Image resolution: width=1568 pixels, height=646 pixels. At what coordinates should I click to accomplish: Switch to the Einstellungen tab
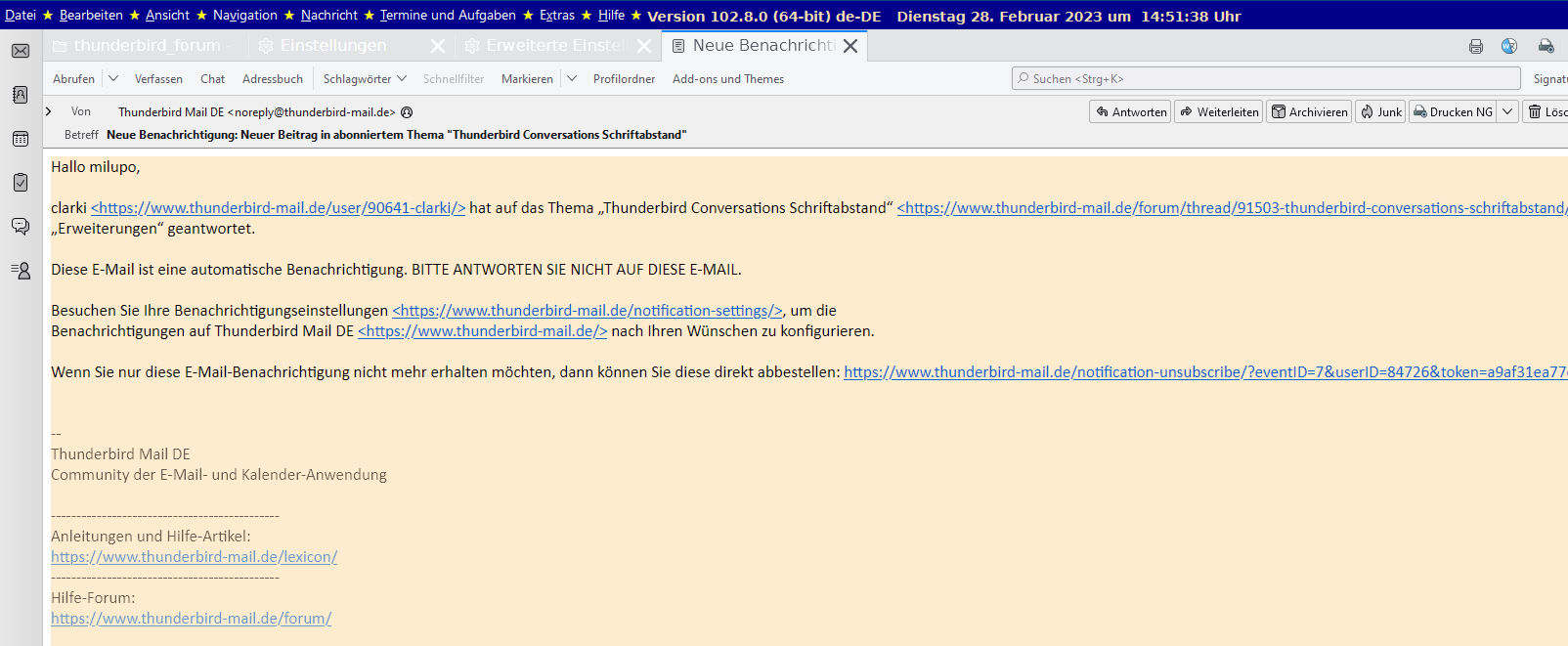pyautogui.click(x=332, y=46)
